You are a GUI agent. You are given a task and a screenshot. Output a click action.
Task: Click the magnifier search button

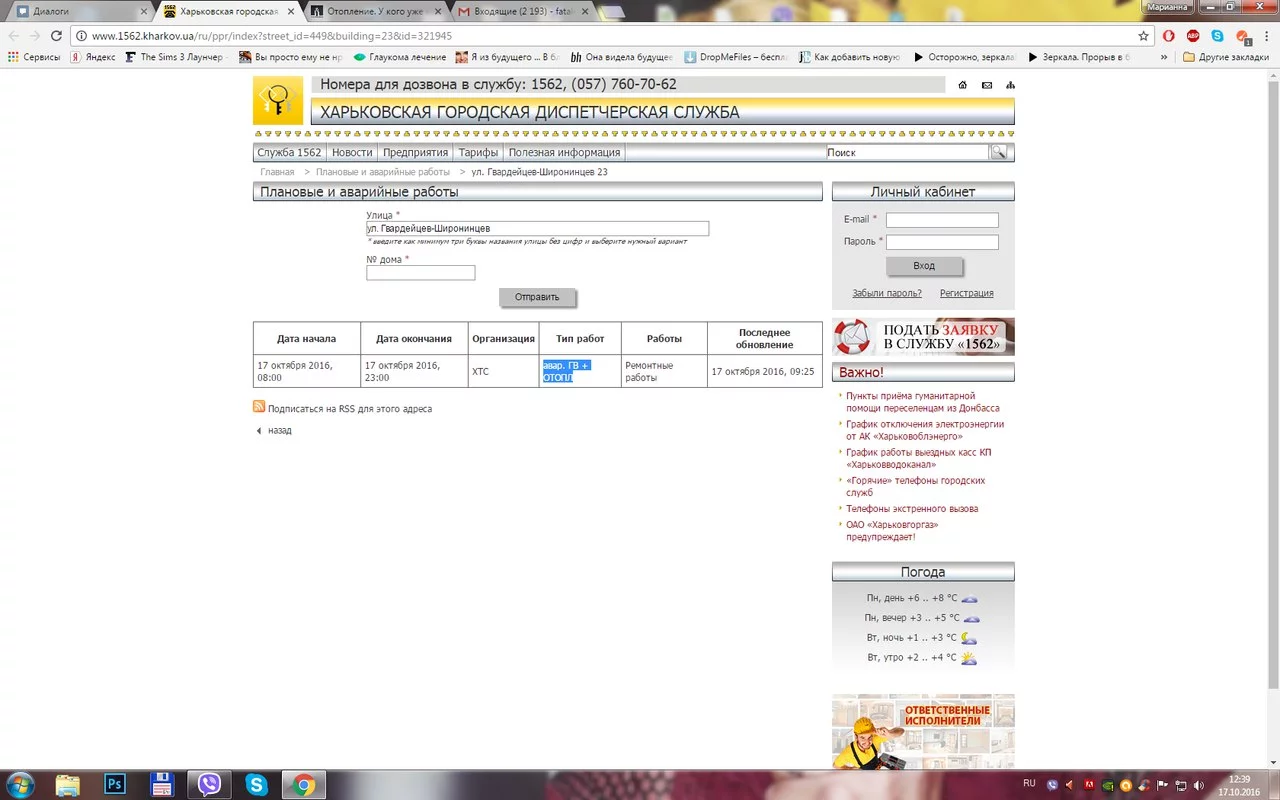tap(998, 152)
